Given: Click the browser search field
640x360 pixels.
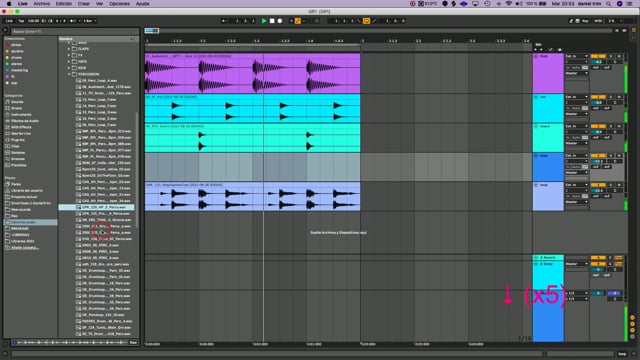Looking at the screenshot, I should click(x=74, y=31).
